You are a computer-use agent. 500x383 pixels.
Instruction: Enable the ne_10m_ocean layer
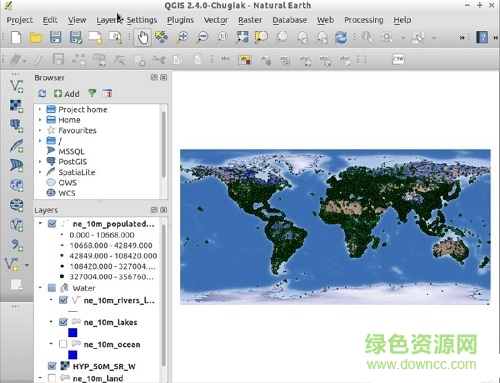tap(63, 344)
